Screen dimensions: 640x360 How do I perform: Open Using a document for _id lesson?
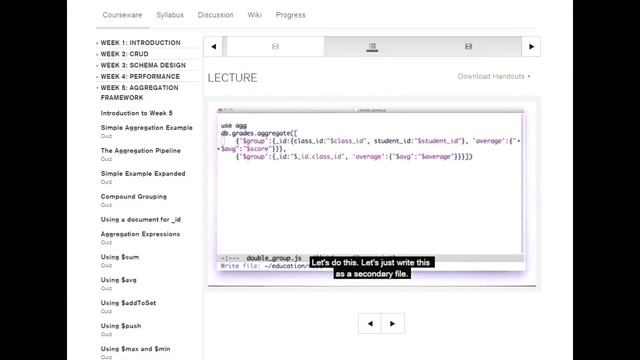140,220
